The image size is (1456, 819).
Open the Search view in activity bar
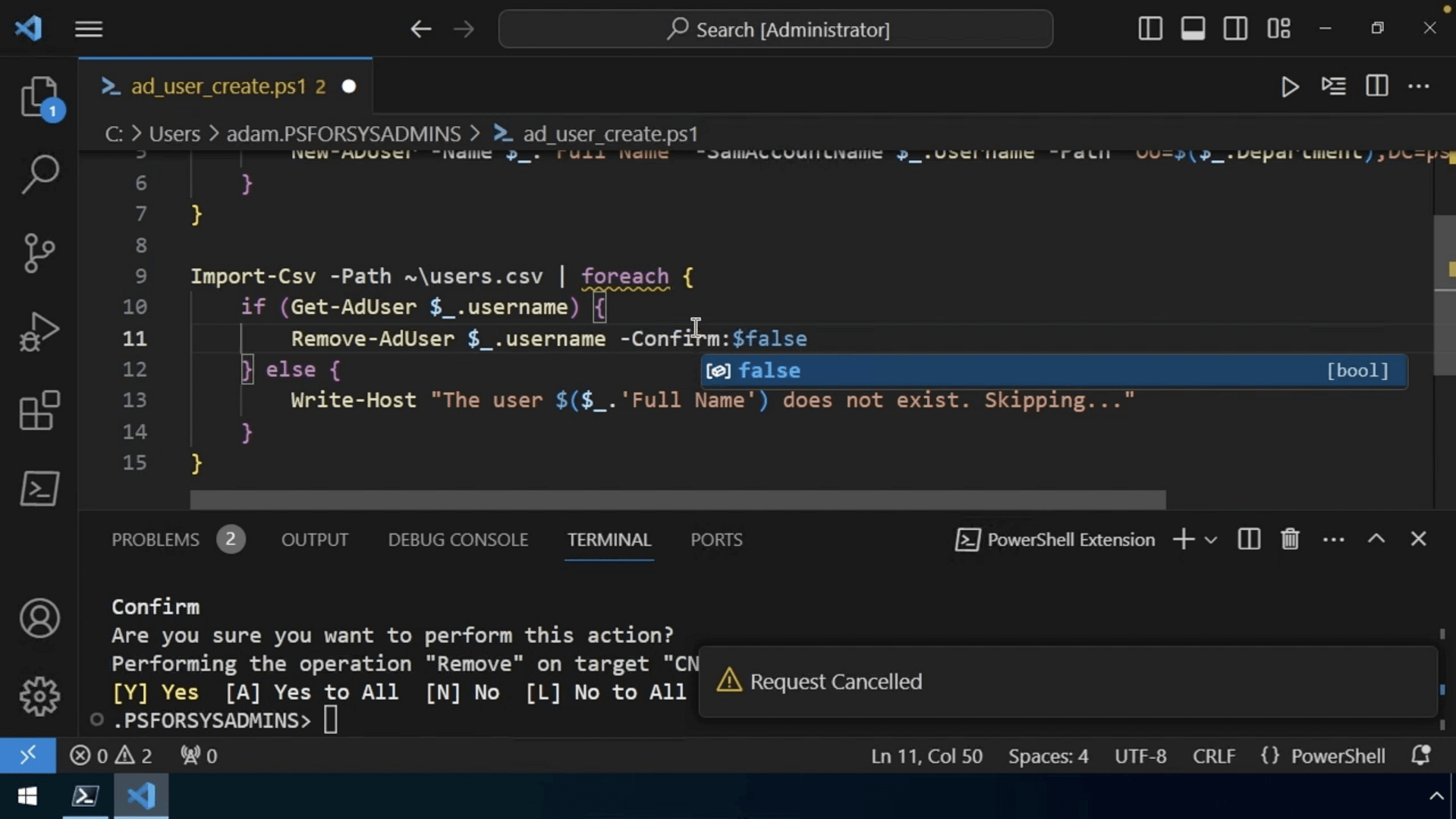click(39, 174)
